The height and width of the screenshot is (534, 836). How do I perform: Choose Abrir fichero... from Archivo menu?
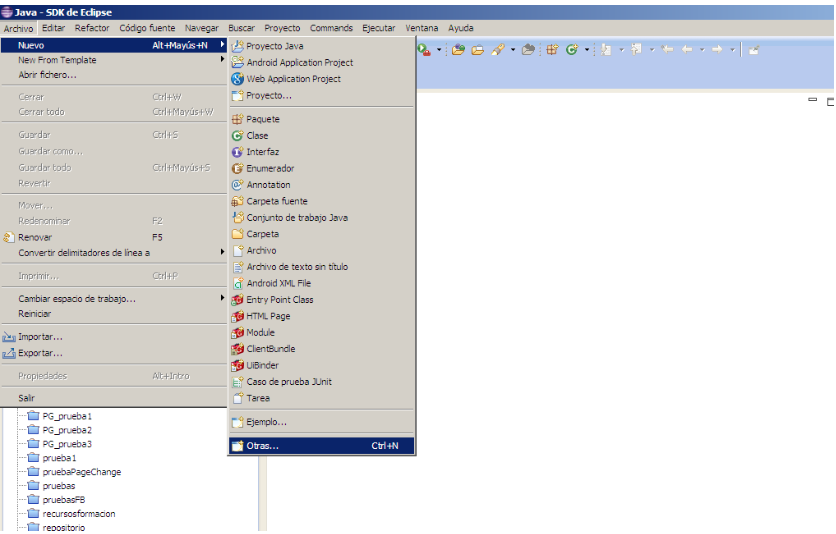click(114, 75)
